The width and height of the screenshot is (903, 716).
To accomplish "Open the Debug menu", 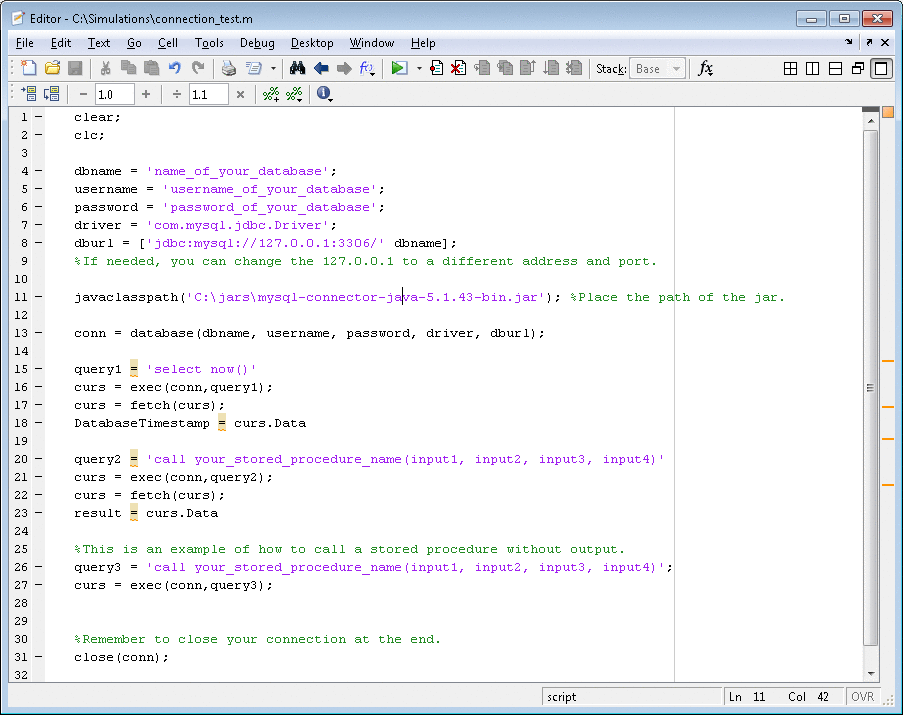I will 257,43.
